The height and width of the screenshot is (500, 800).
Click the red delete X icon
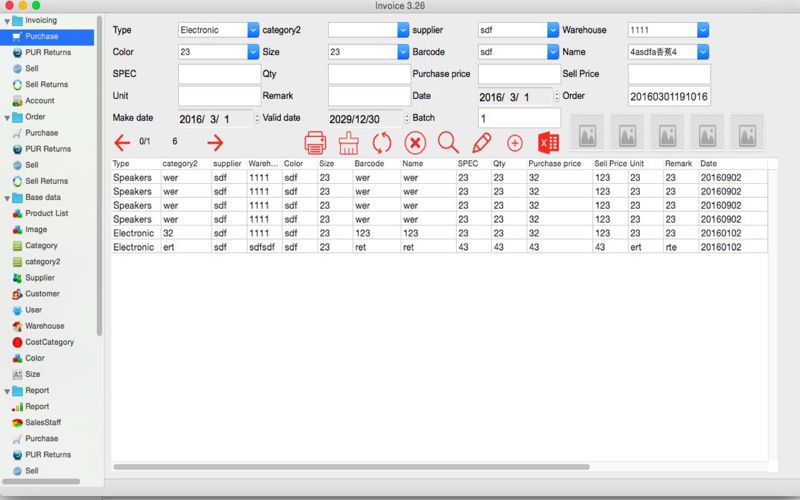[415, 143]
